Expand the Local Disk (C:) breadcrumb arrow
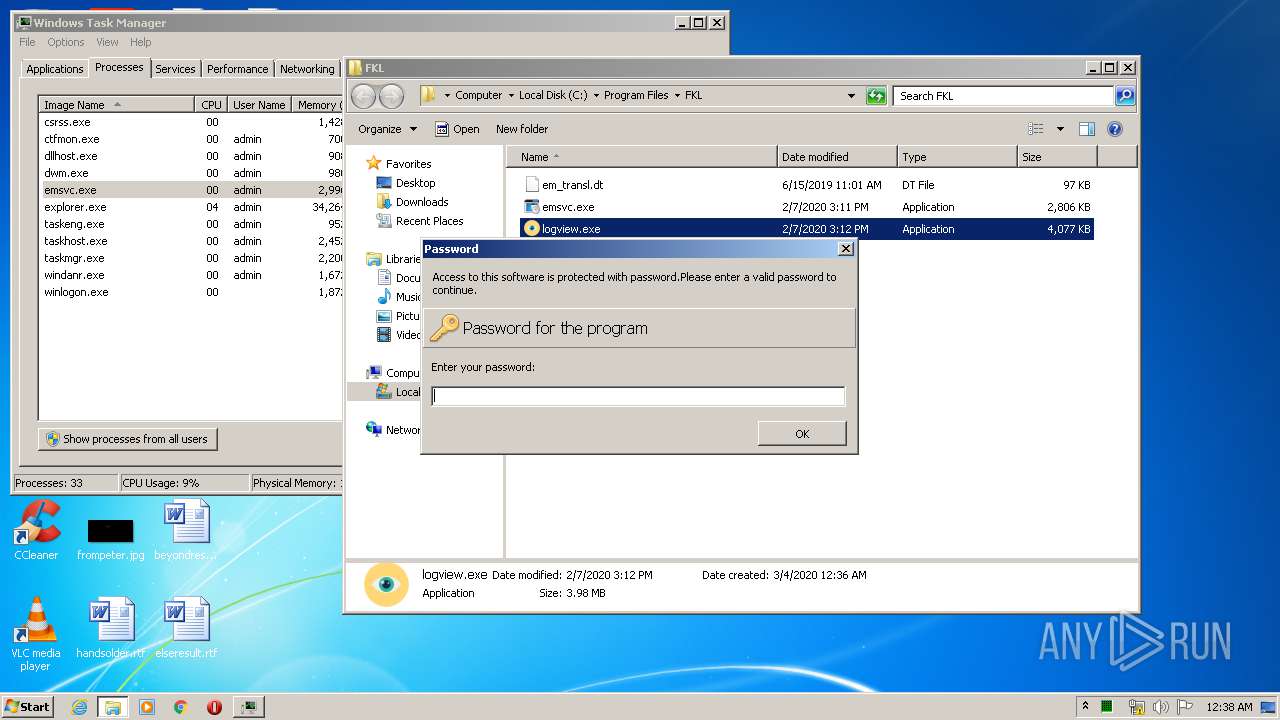 pyautogui.click(x=596, y=96)
